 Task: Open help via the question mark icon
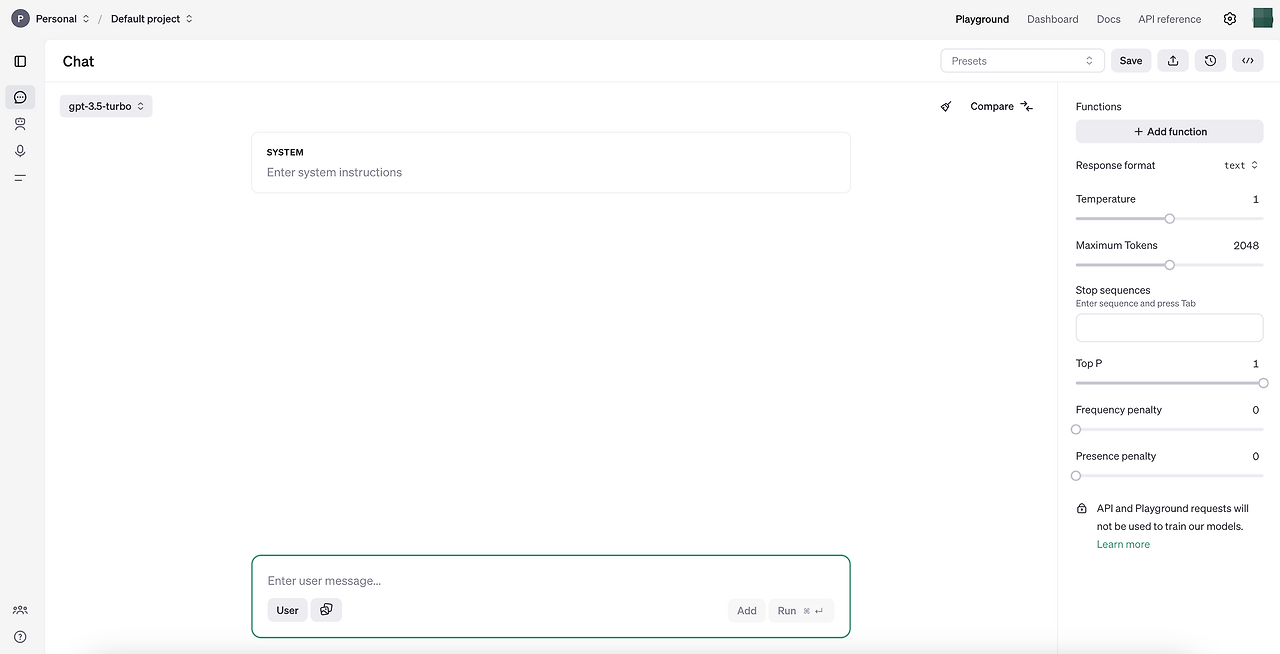(20, 637)
